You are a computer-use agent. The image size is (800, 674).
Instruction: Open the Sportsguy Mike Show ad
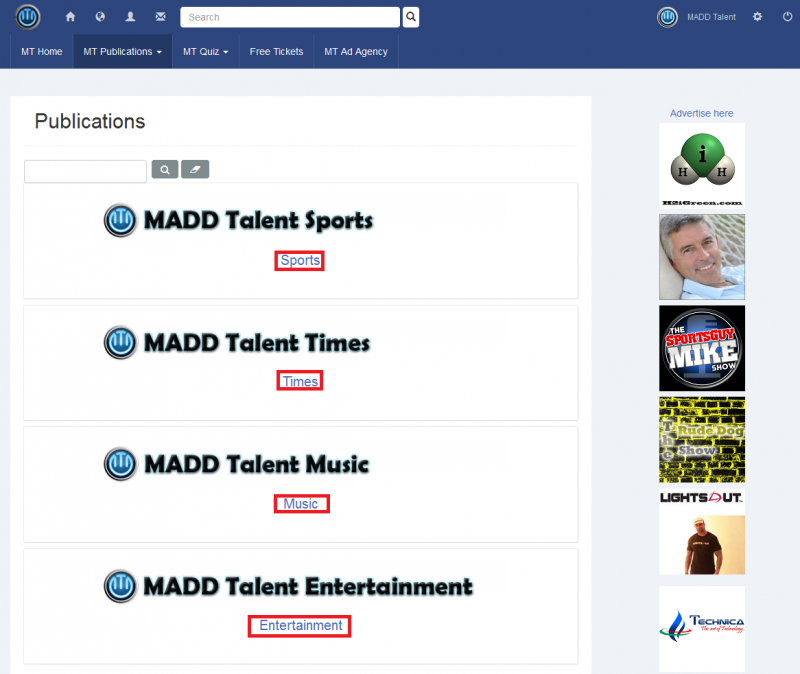click(x=702, y=348)
